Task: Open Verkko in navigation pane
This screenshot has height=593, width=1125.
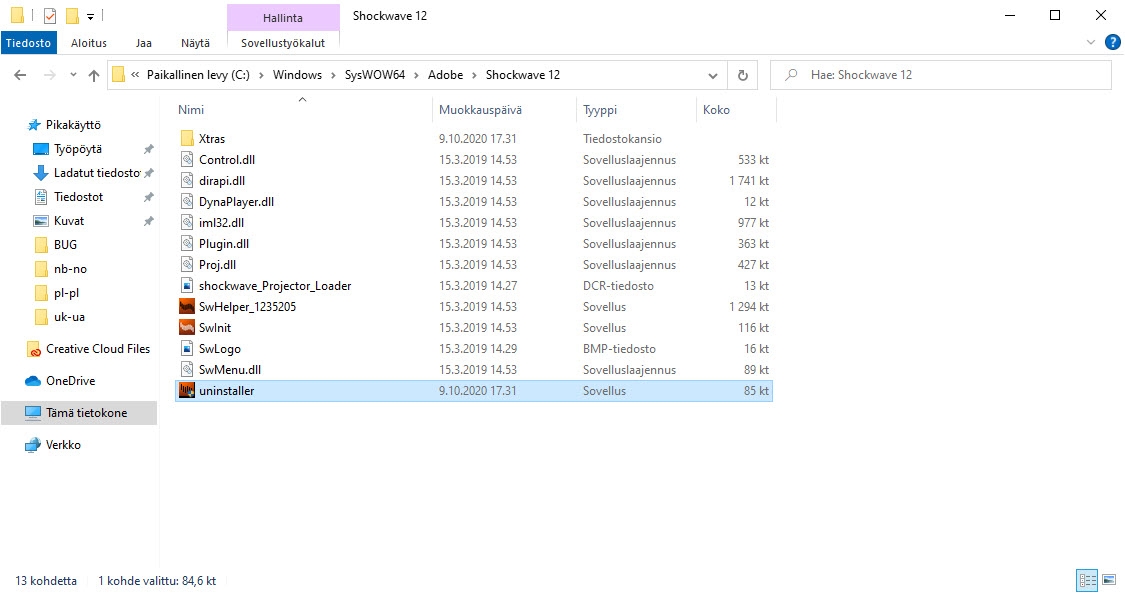Action: (x=62, y=445)
